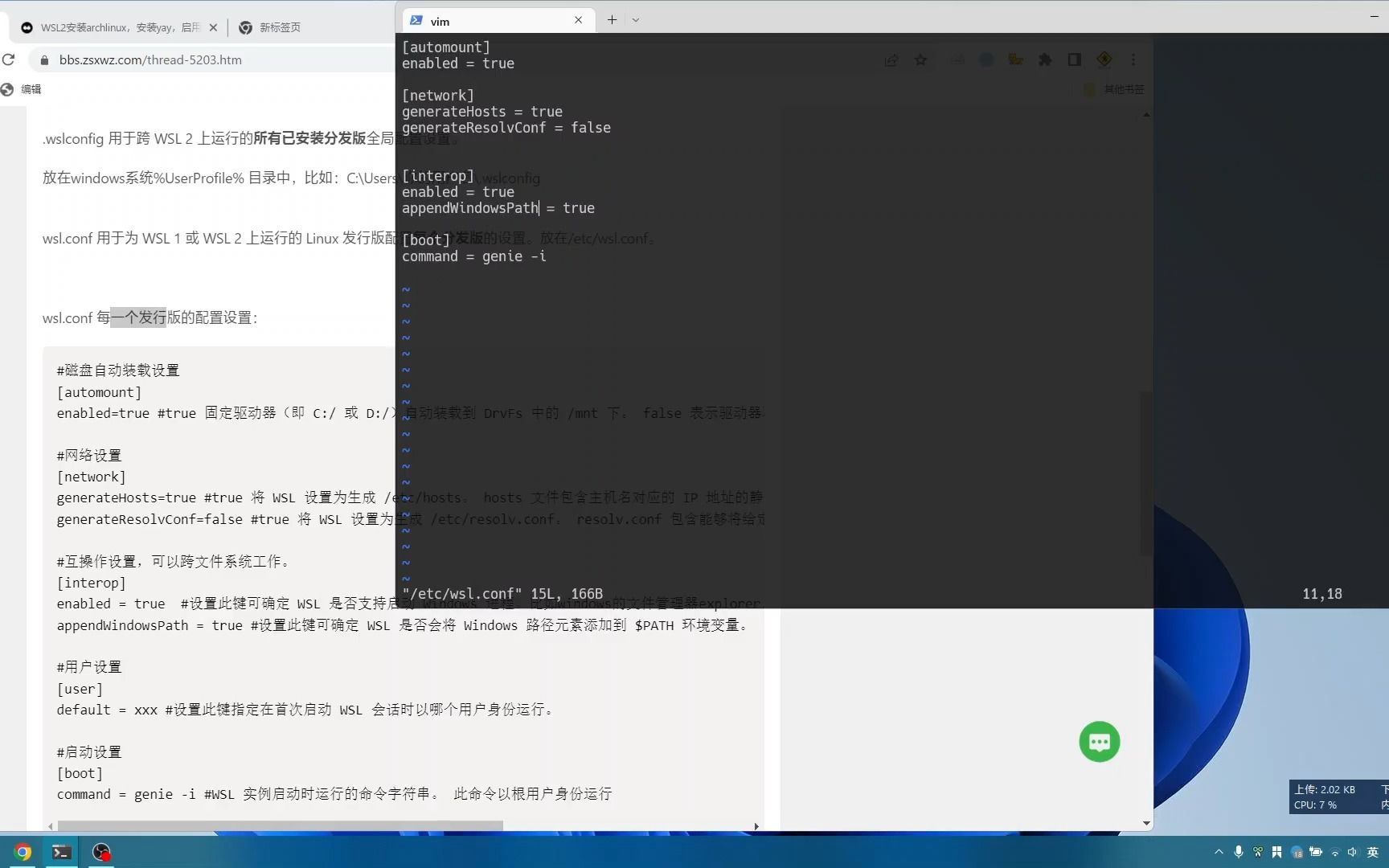Screen dimensions: 1389x868
Task: Click '#用户设置' comment in webpage code
Action: coord(88,667)
